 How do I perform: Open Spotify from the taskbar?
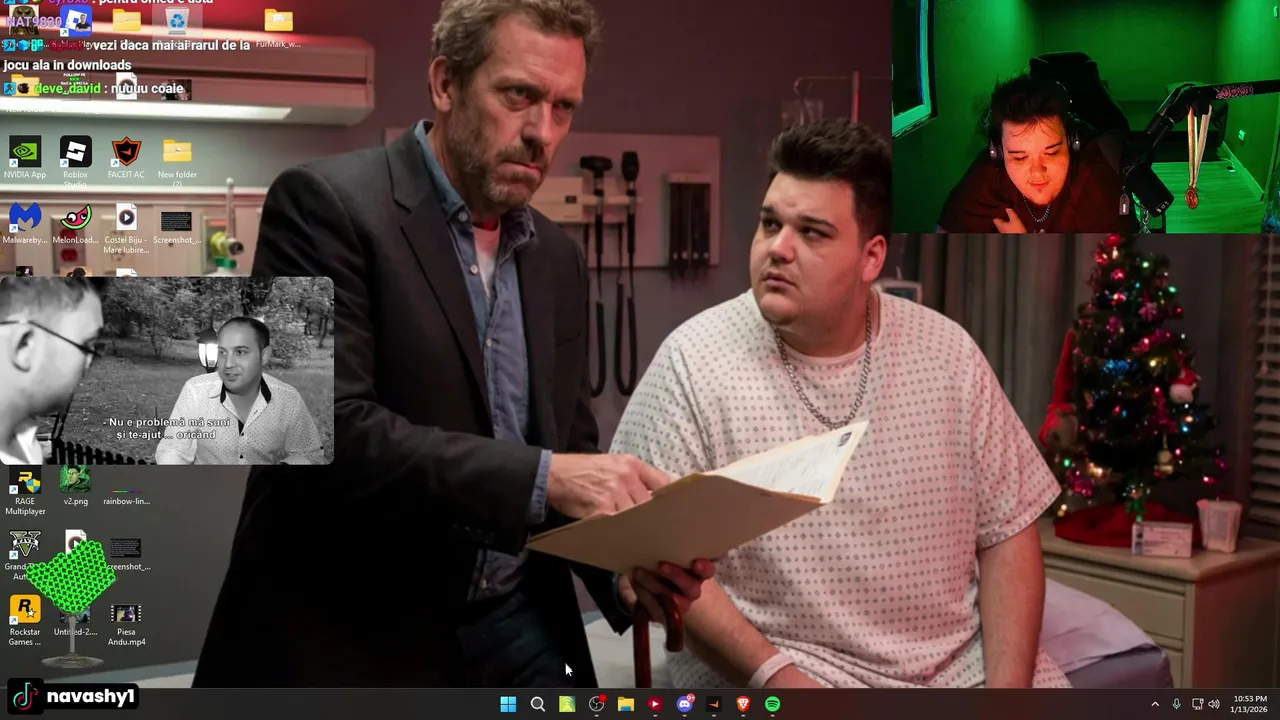coord(773,704)
